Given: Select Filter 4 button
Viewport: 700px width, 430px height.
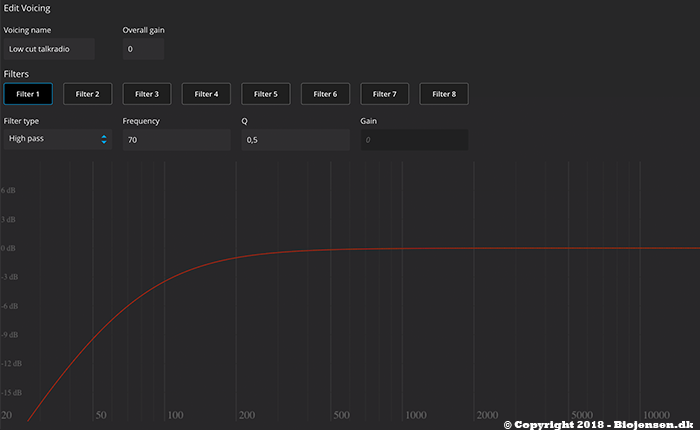Looking at the screenshot, I should pyautogui.click(x=206, y=94).
